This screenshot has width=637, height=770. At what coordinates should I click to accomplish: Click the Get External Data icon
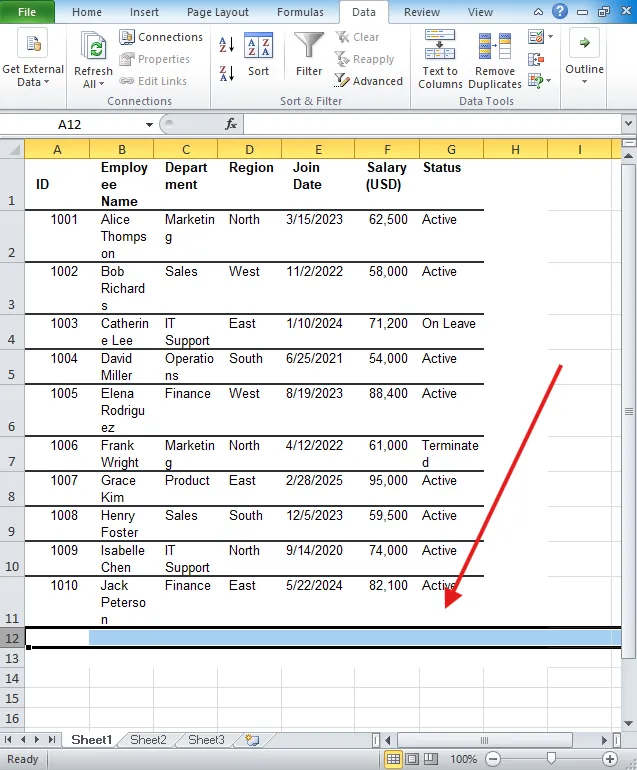coord(33,43)
